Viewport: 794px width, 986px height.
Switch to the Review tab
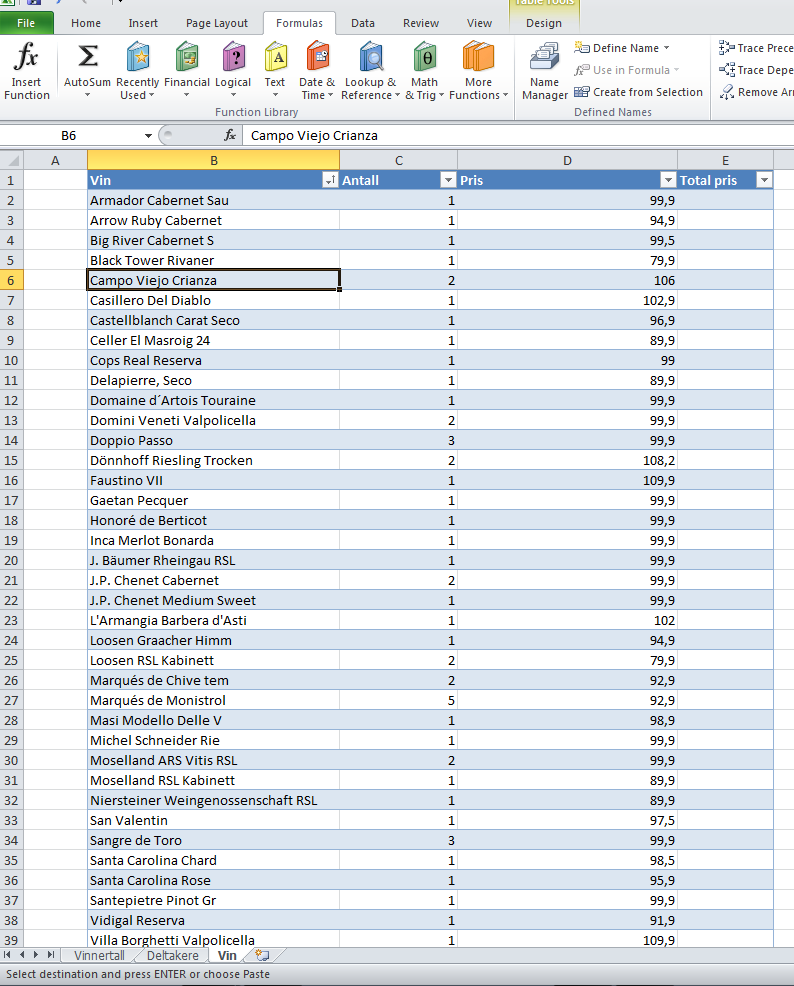click(x=421, y=23)
